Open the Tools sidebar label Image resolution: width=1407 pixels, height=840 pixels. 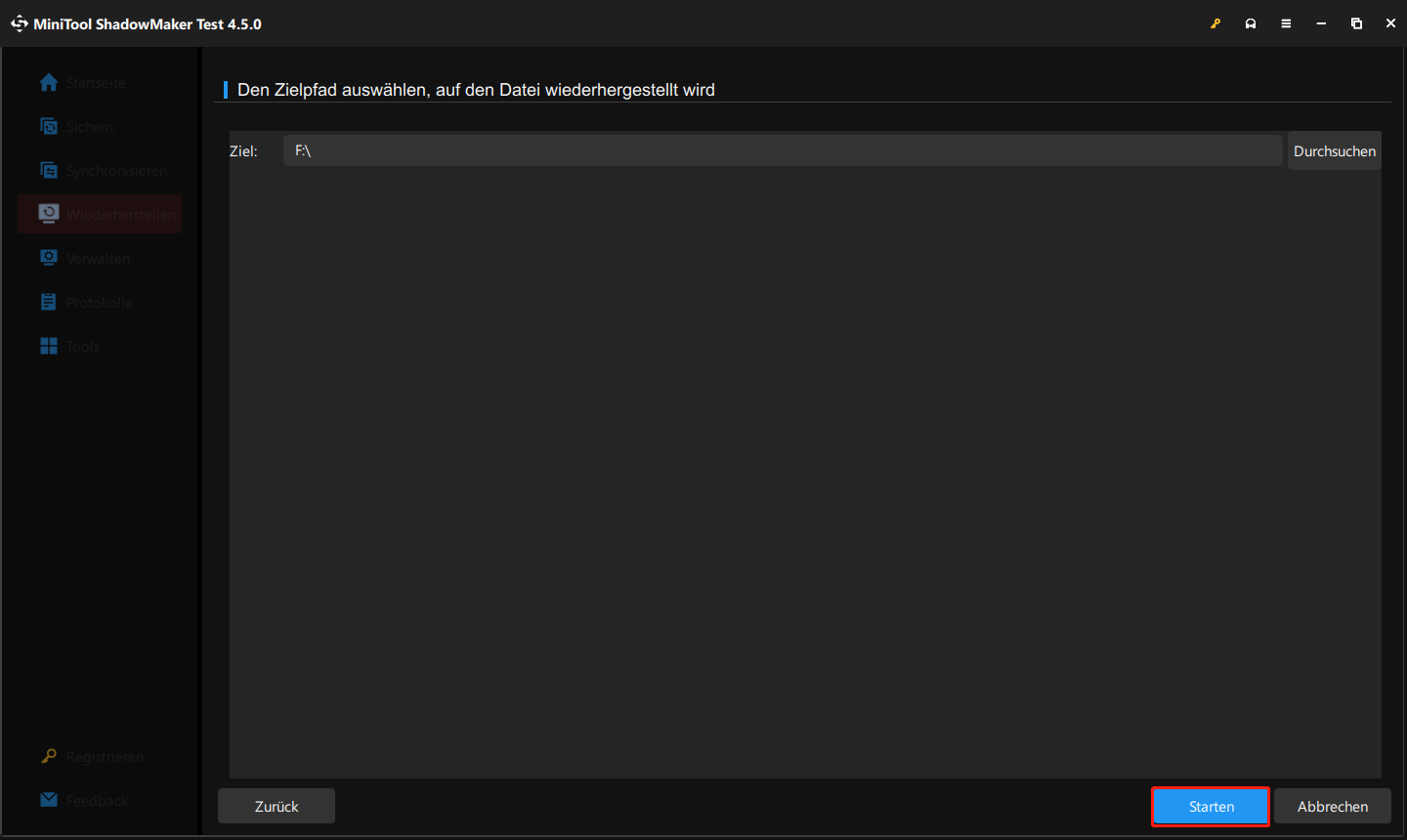point(83,347)
